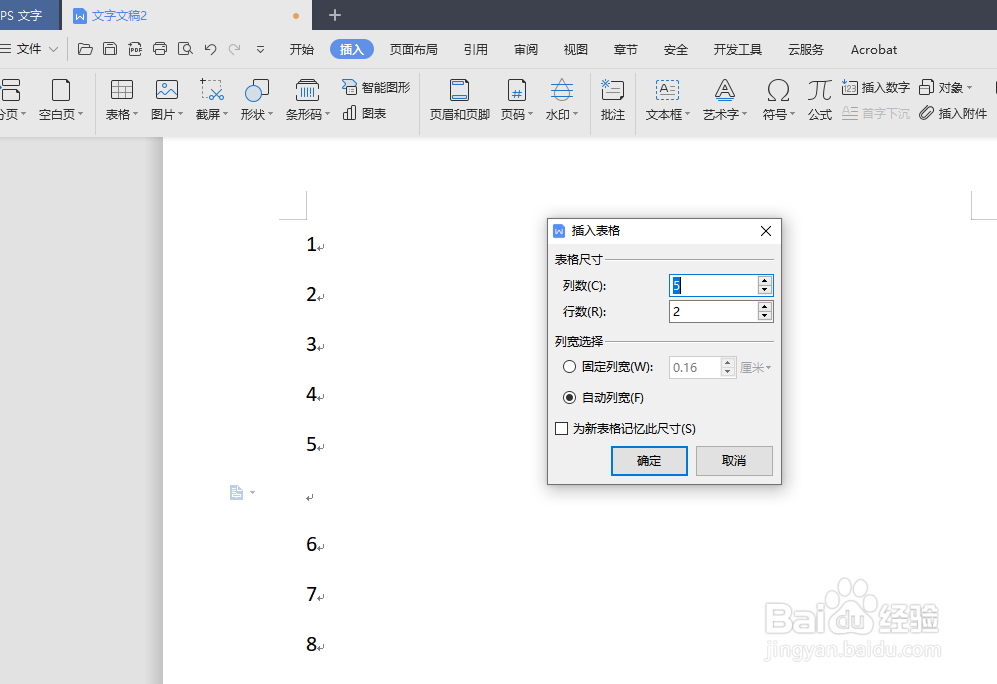Image resolution: width=997 pixels, height=684 pixels.
Task: Switch to the Cloud Service (云服务) tab
Action: point(806,50)
